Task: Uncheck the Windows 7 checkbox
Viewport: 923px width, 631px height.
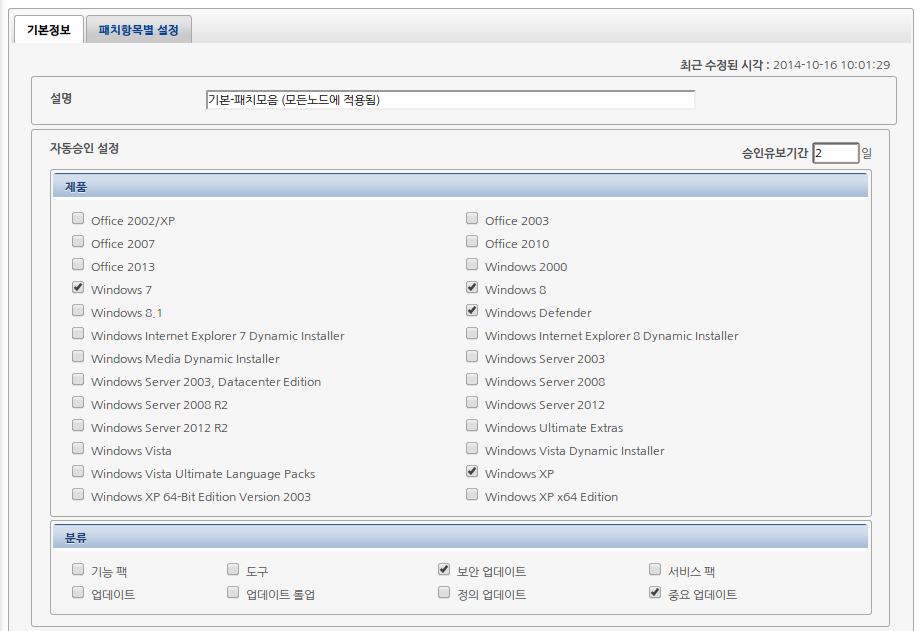Action: [77, 287]
